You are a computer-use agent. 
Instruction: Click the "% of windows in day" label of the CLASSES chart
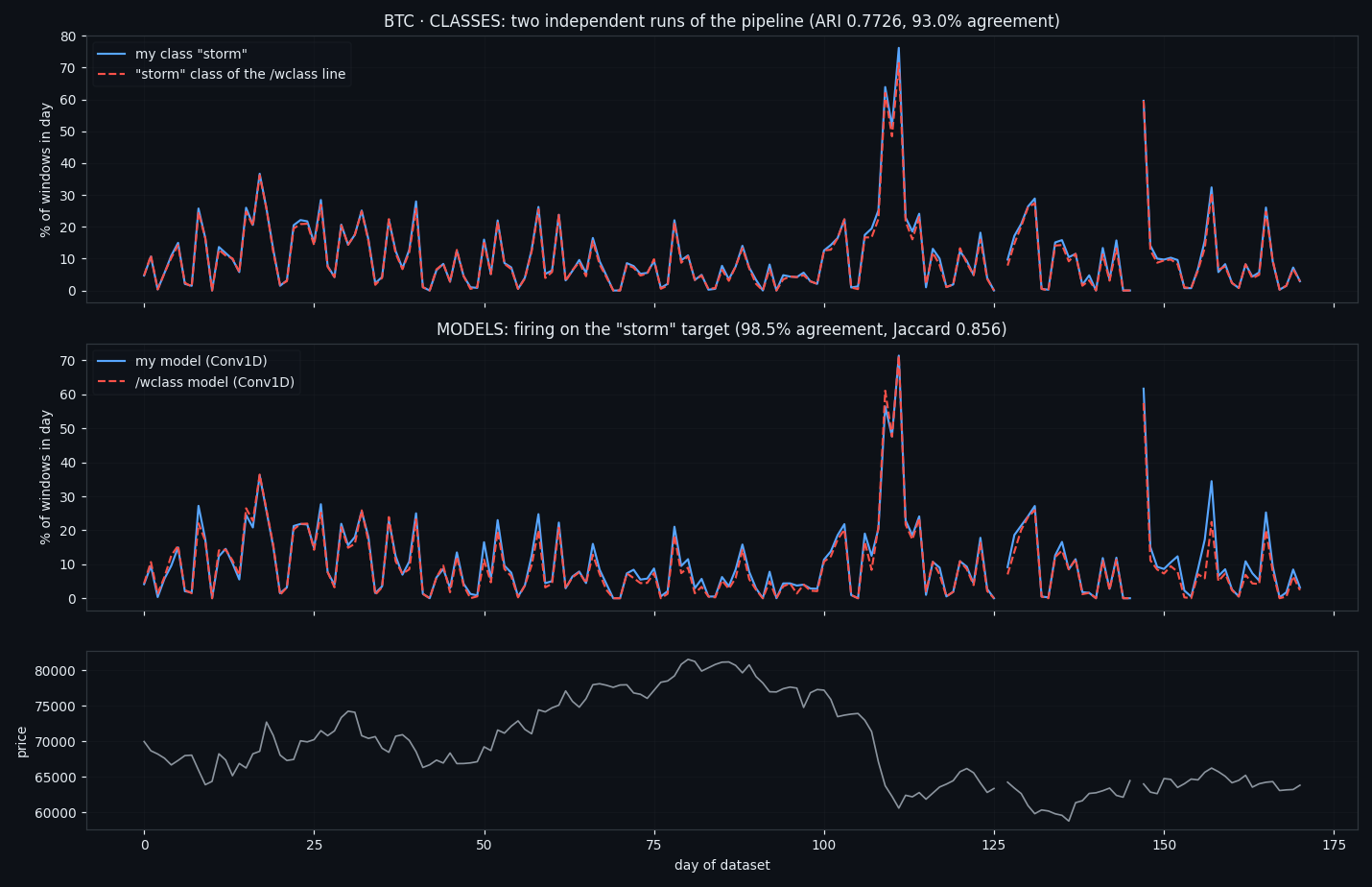[x=46, y=170]
